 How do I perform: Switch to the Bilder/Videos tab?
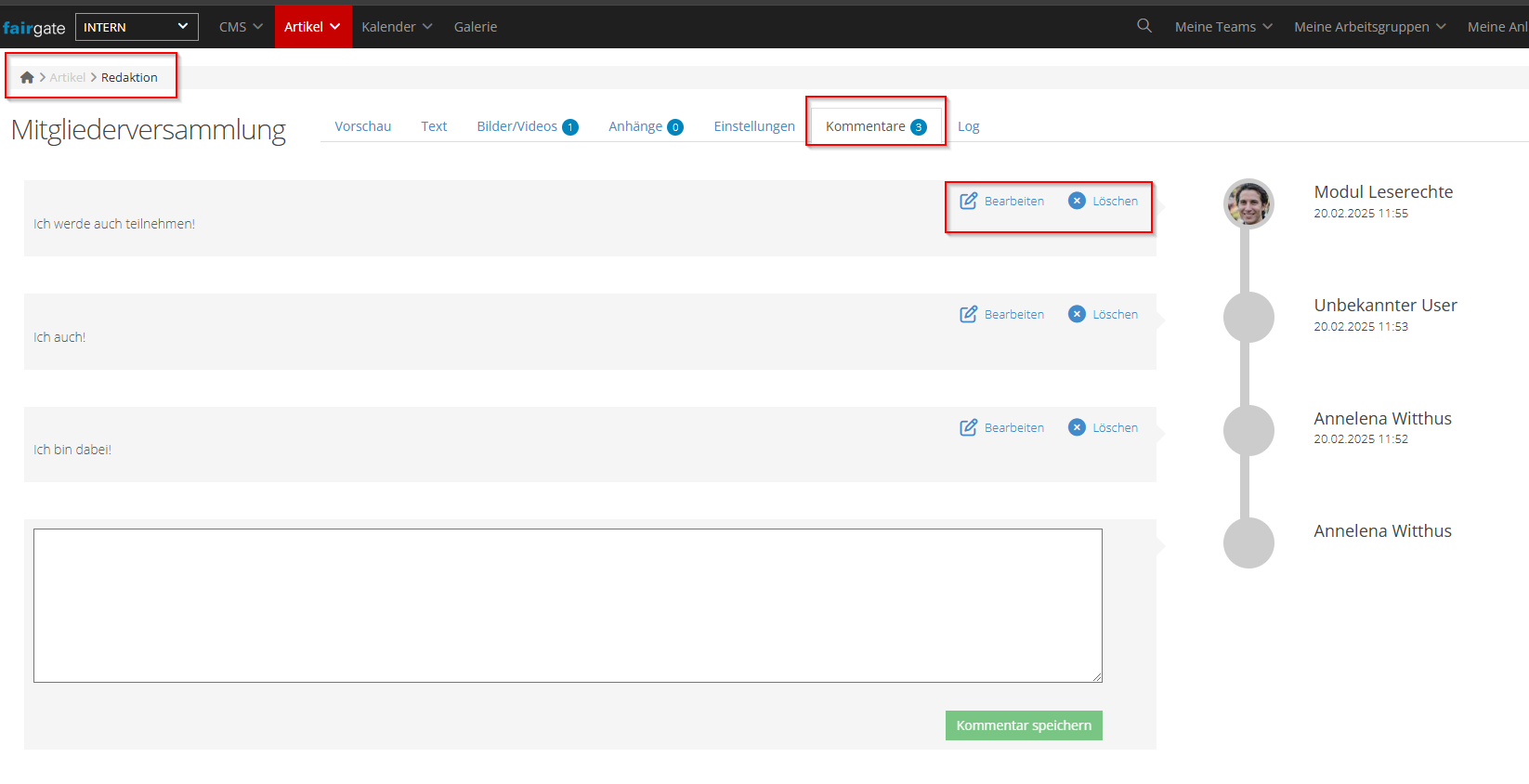526,126
